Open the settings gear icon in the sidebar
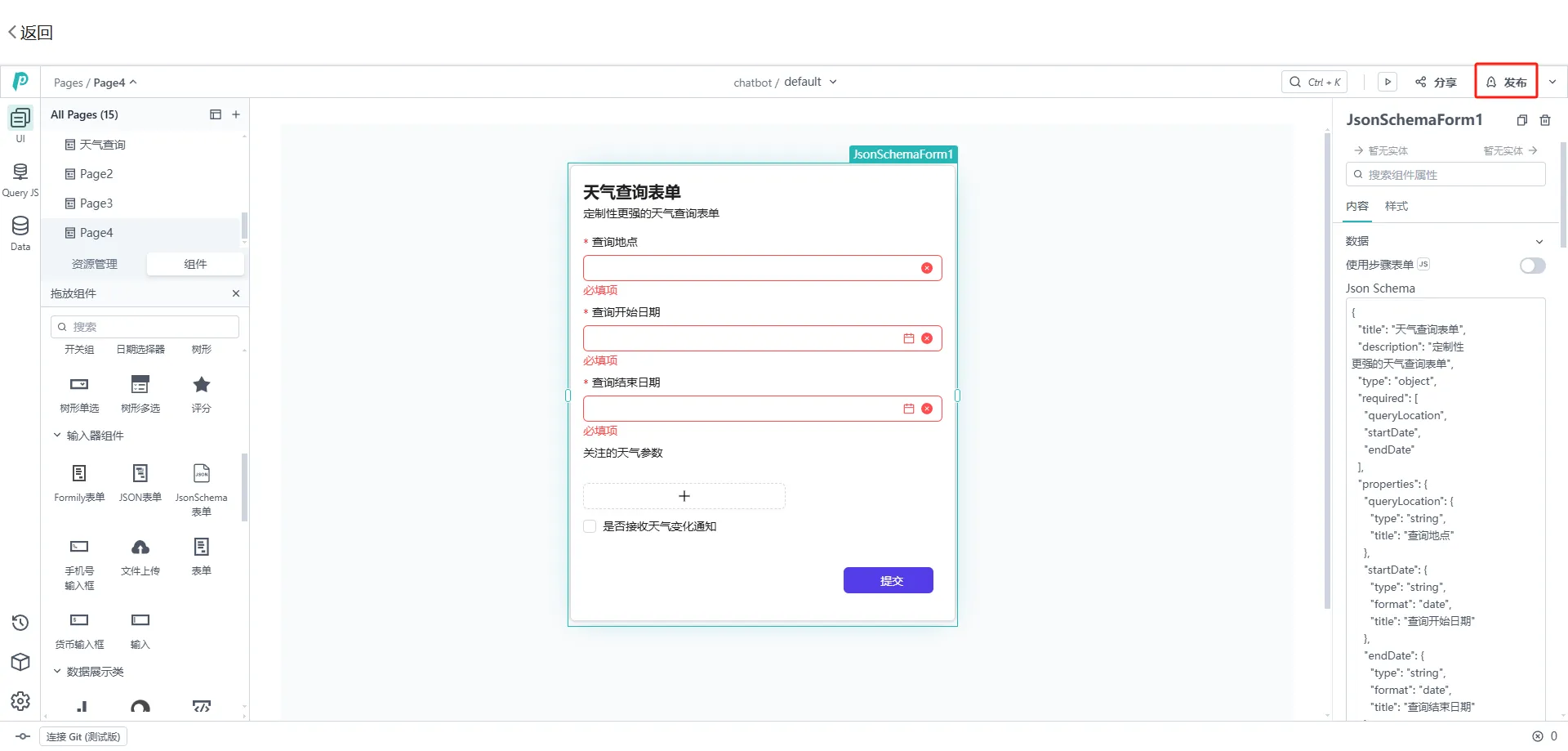1568x751 pixels. click(20, 701)
